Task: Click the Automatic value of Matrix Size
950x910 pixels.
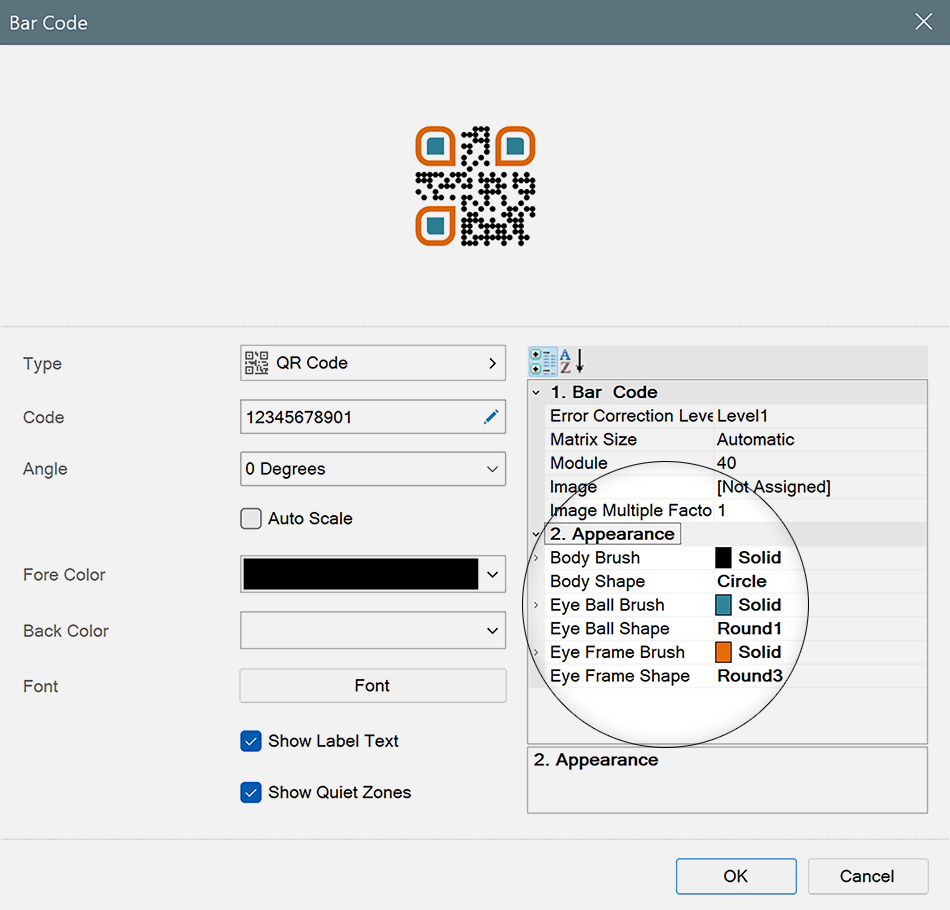Action: (x=756, y=440)
